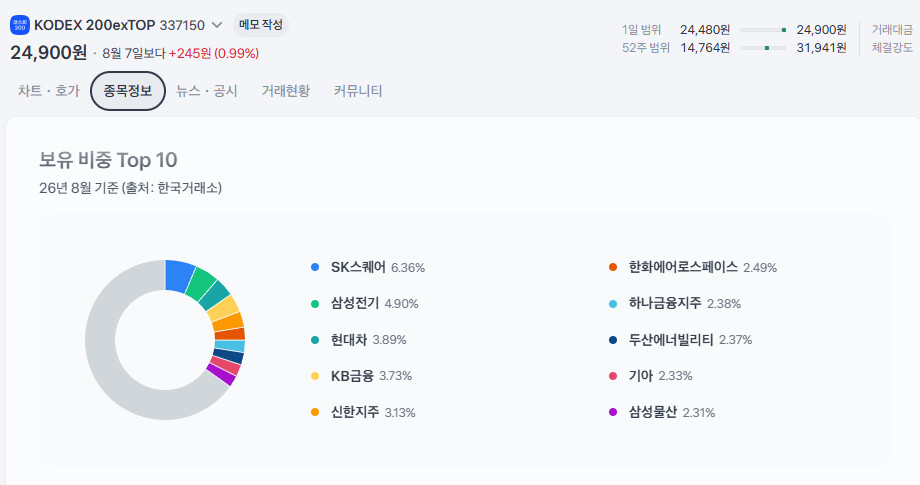
Task: Click the green 삼성전기 legend dot
Action: [x=315, y=304]
